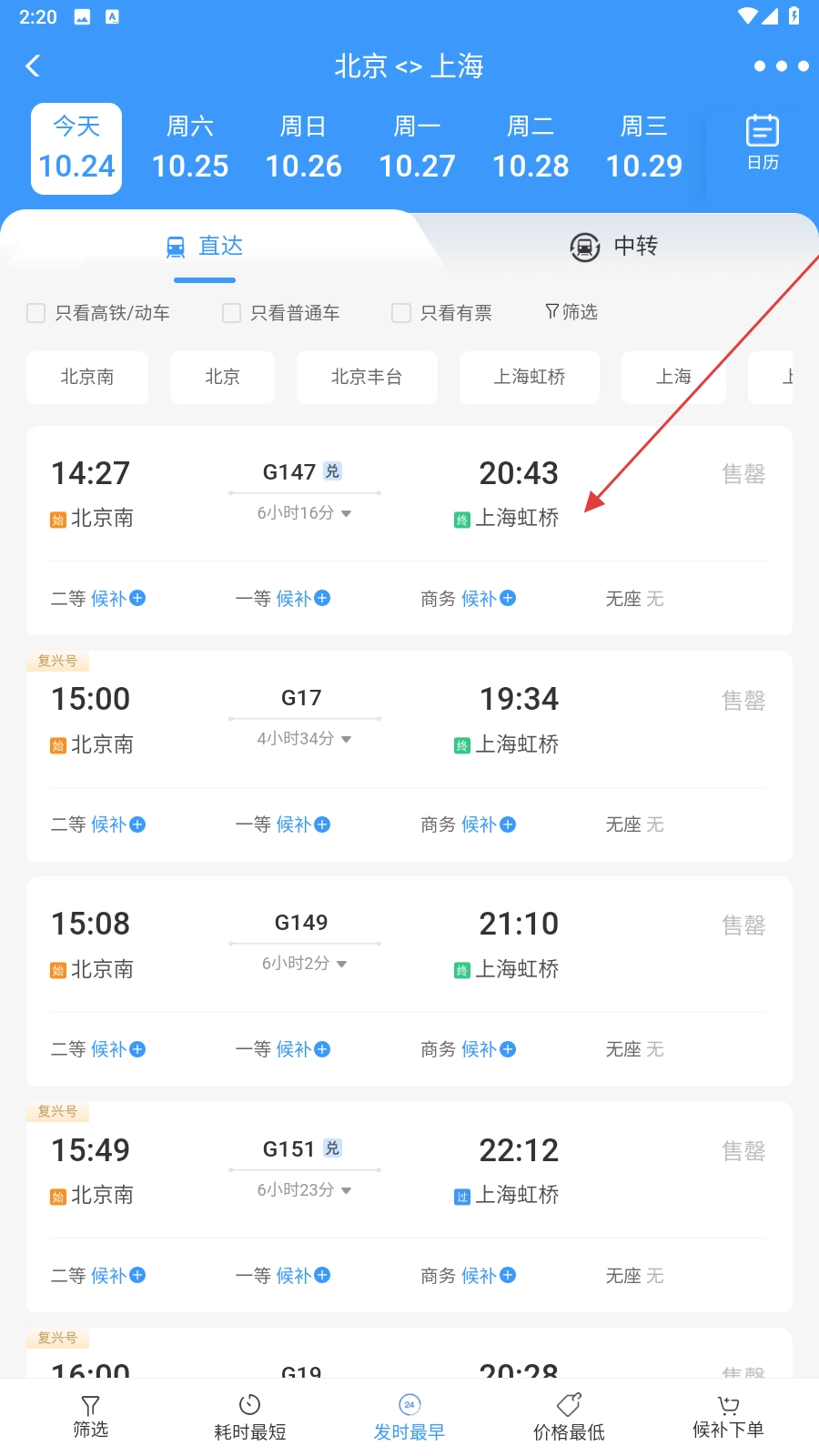Expand G147 6小时16分 stops dropdown
The width and height of the screenshot is (819, 1456).
point(346,513)
